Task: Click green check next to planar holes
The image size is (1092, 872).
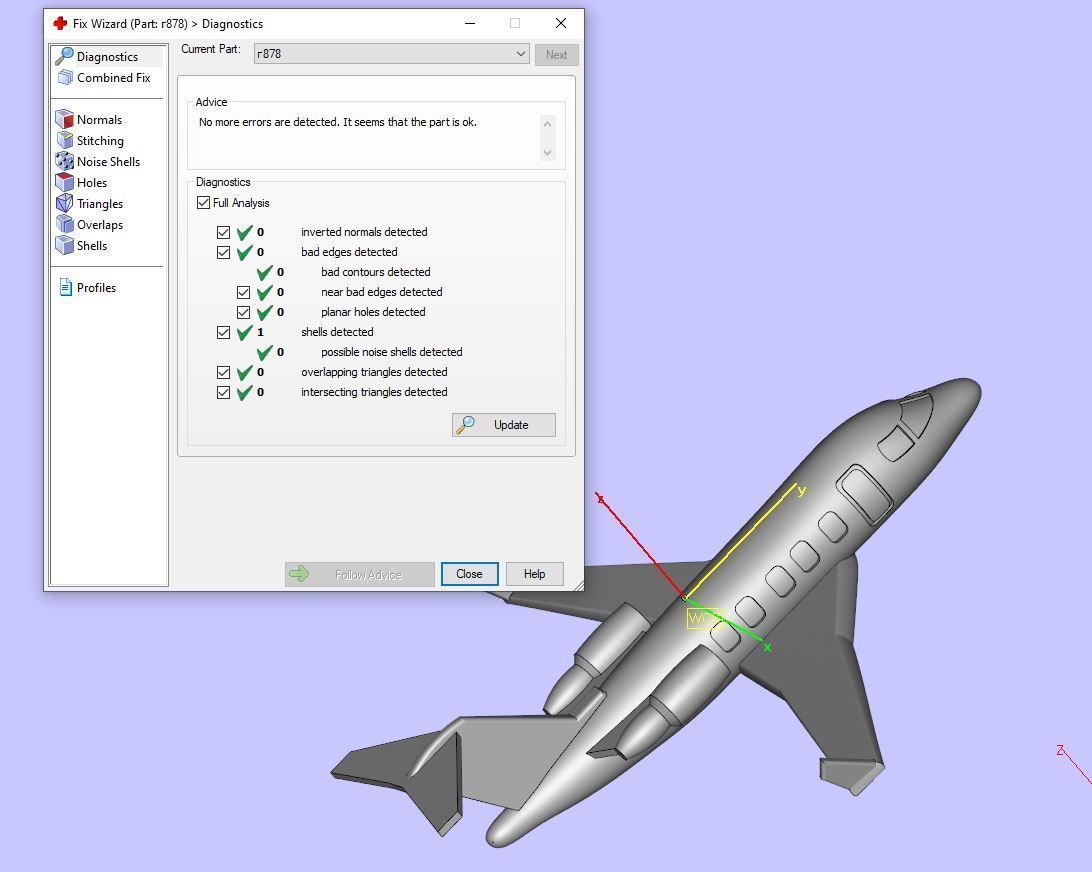Action: point(265,312)
